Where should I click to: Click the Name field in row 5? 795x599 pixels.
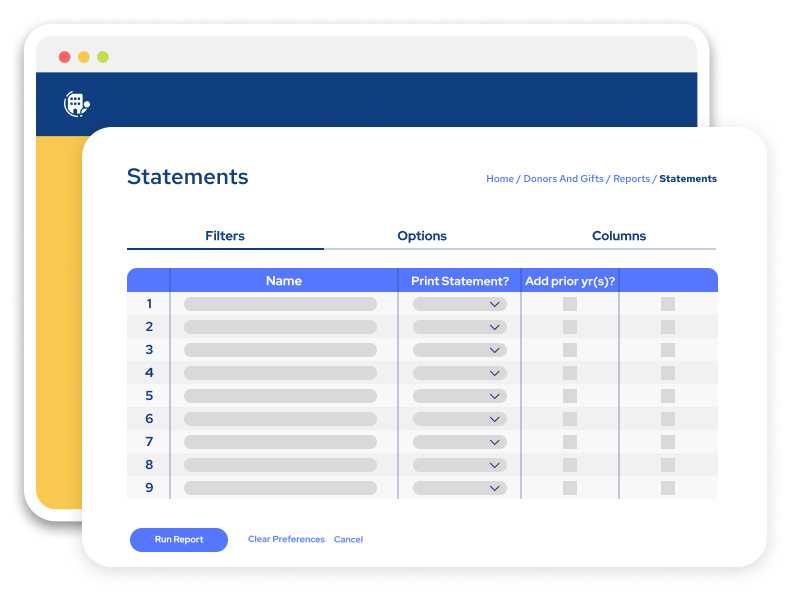pyautogui.click(x=280, y=396)
